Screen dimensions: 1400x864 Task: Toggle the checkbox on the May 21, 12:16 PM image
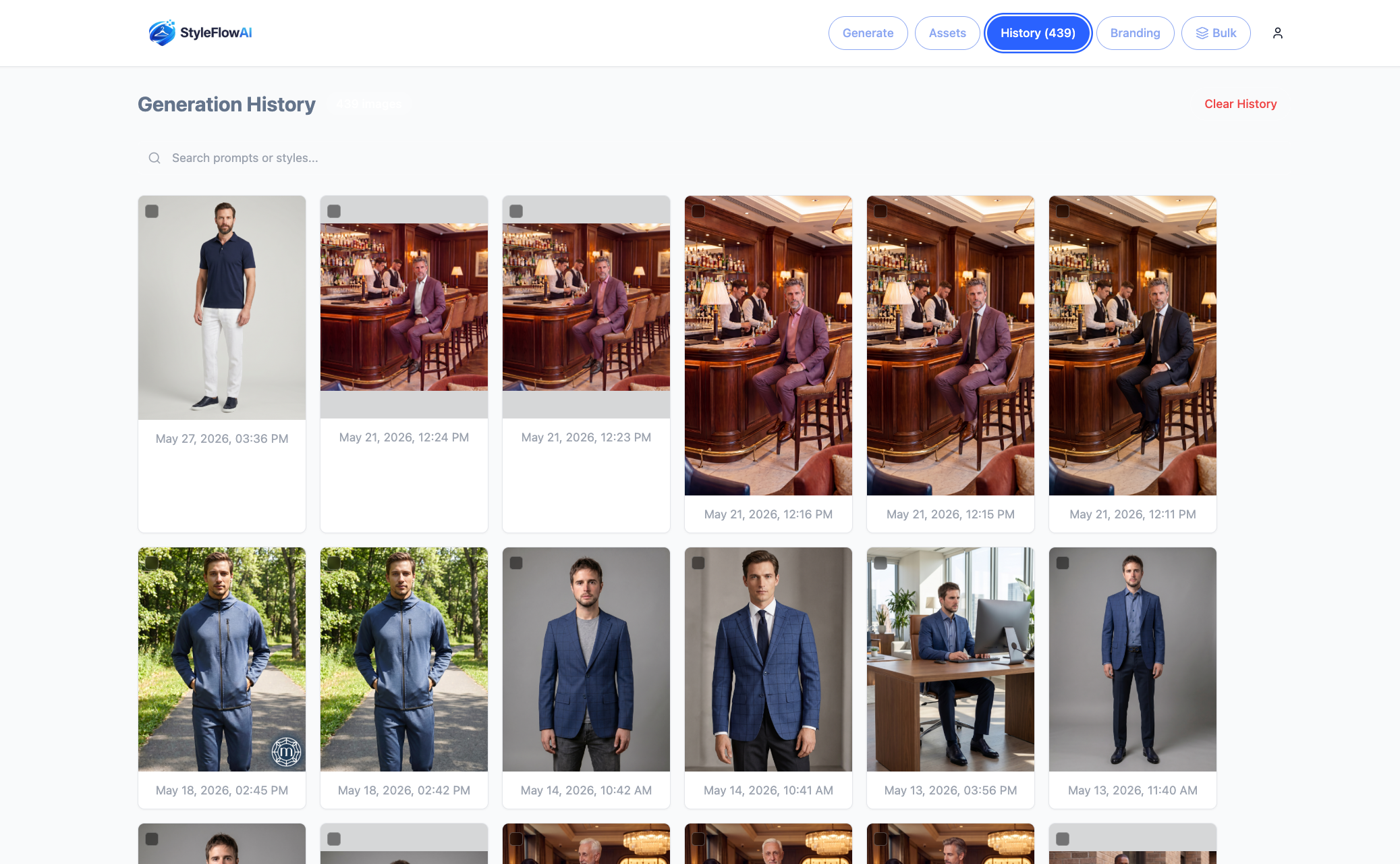pyautogui.click(x=698, y=211)
